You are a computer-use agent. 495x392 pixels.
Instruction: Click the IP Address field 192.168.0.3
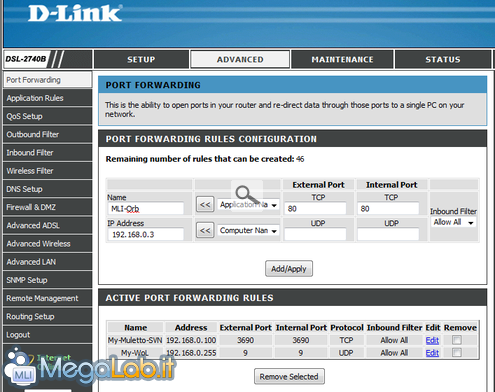tap(146, 234)
